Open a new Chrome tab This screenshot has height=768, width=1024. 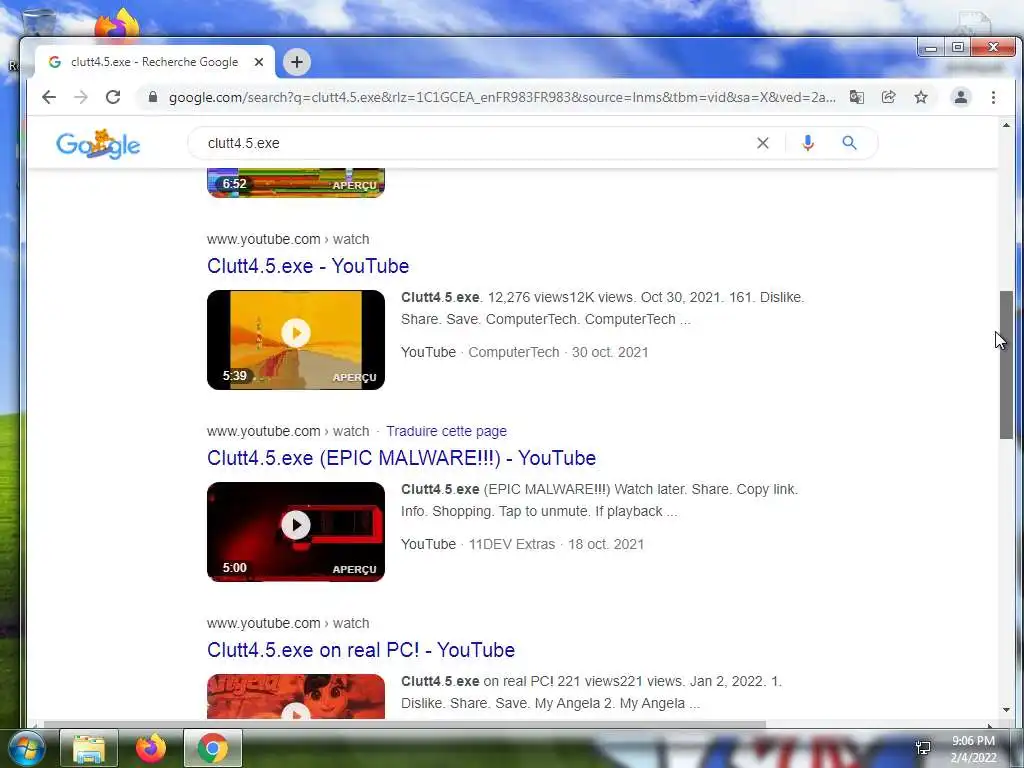coord(296,62)
